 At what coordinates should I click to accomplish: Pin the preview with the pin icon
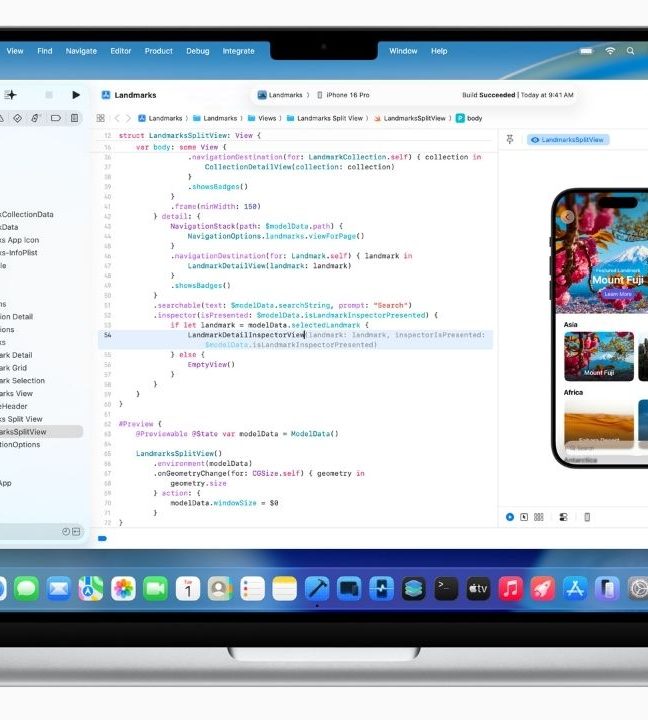click(510, 140)
